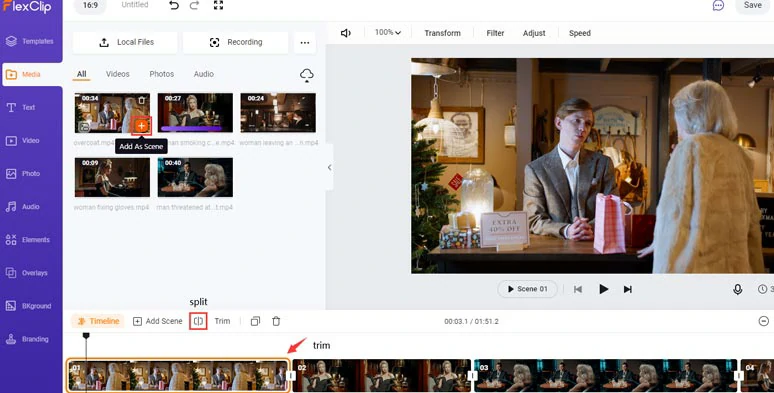Switch to the All media tab
The height and width of the screenshot is (393, 774).
tap(81, 74)
